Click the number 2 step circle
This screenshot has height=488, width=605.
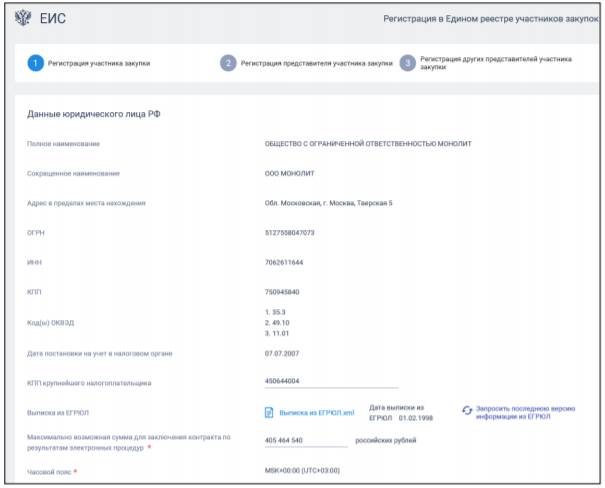[x=228, y=63]
